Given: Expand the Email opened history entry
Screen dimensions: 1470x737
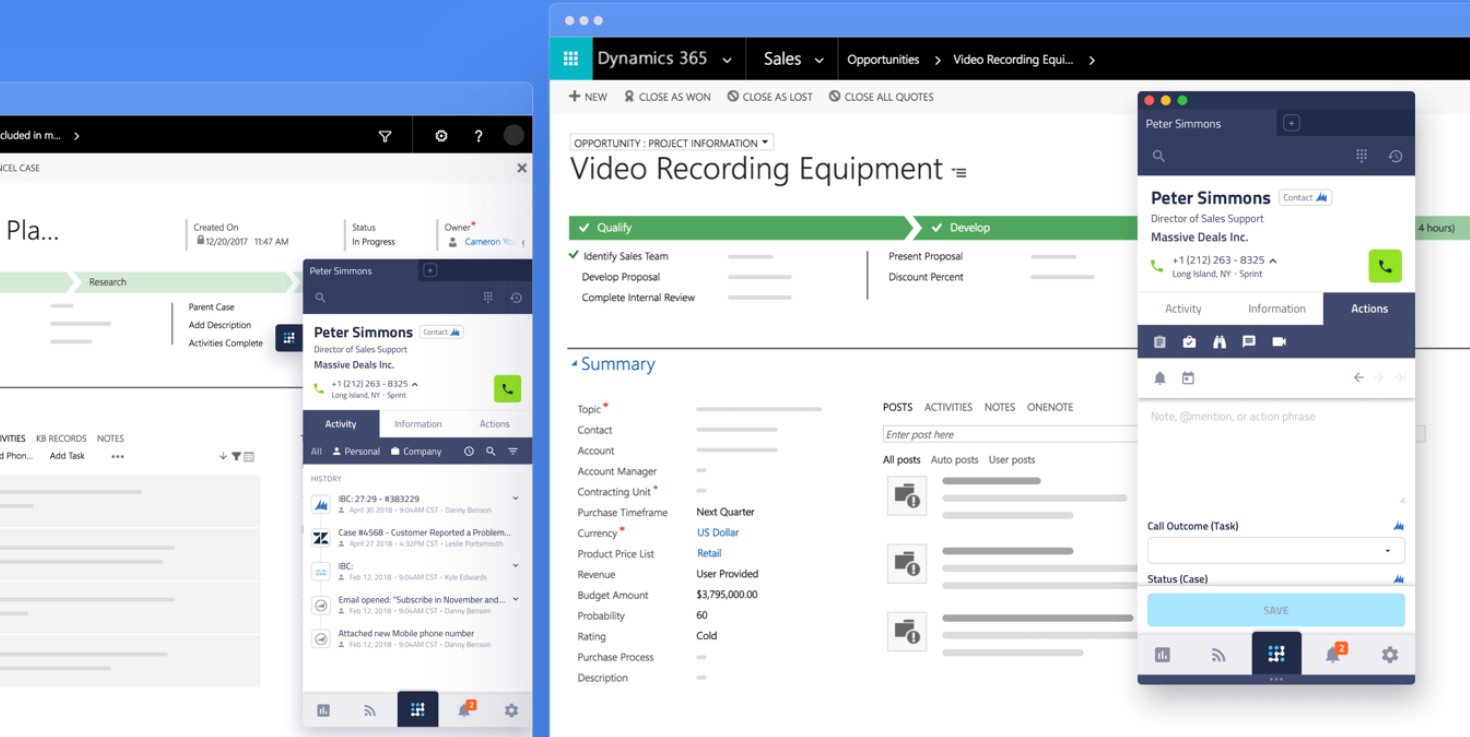Looking at the screenshot, I should [x=516, y=600].
